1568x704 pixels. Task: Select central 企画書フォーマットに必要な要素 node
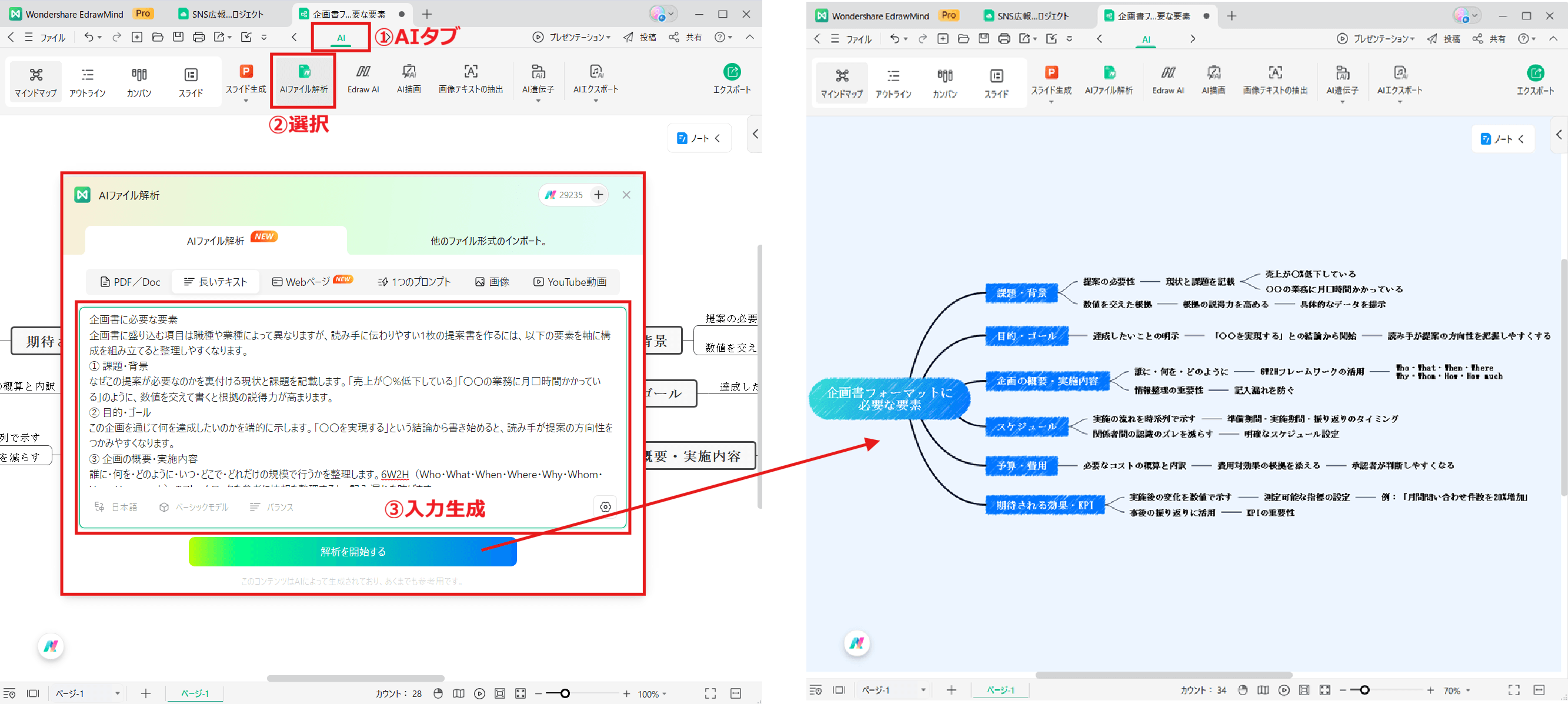[x=889, y=399]
